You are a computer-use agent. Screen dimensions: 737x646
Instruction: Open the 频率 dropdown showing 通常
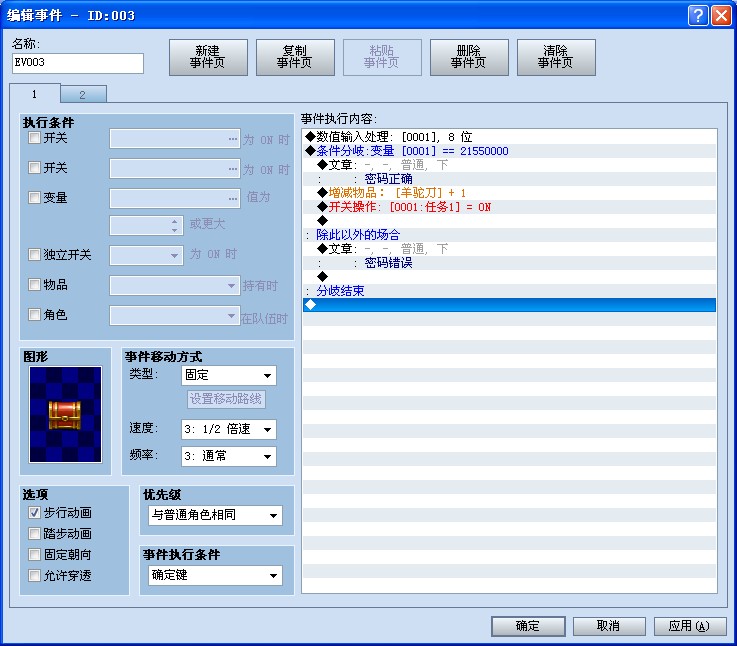click(x=228, y=456)
